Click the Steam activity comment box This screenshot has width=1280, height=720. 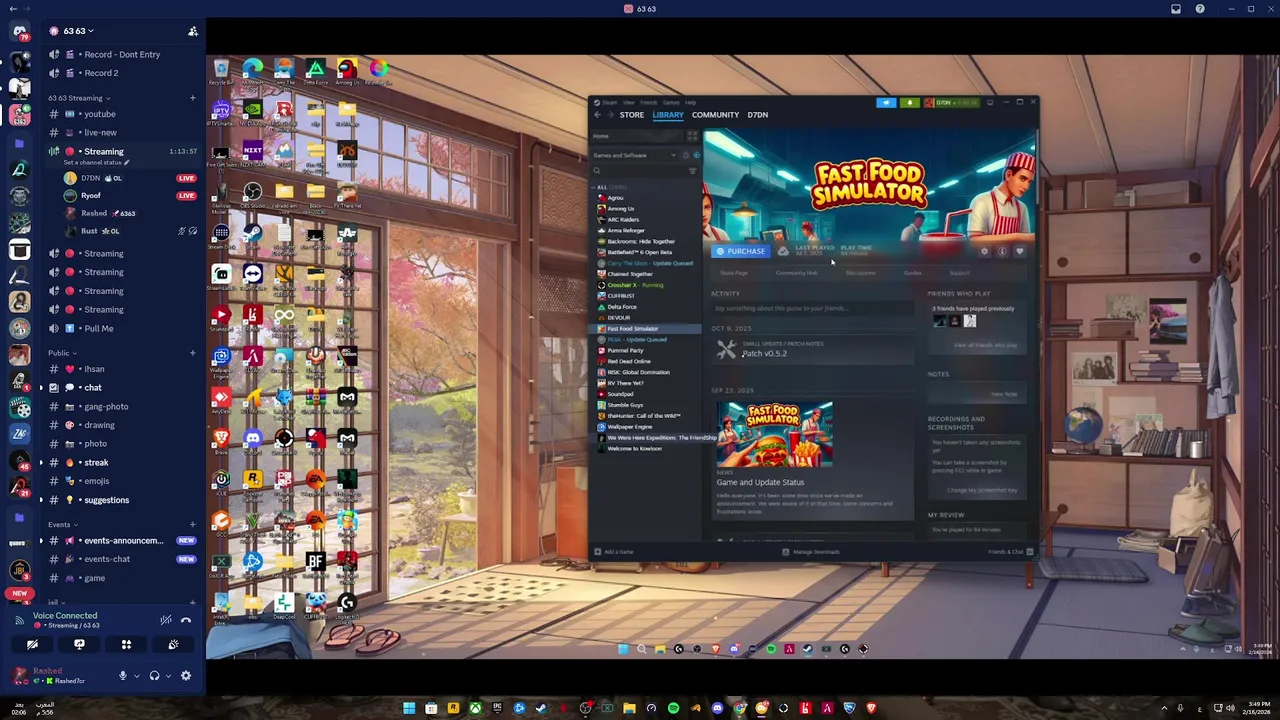coord(810,308)
